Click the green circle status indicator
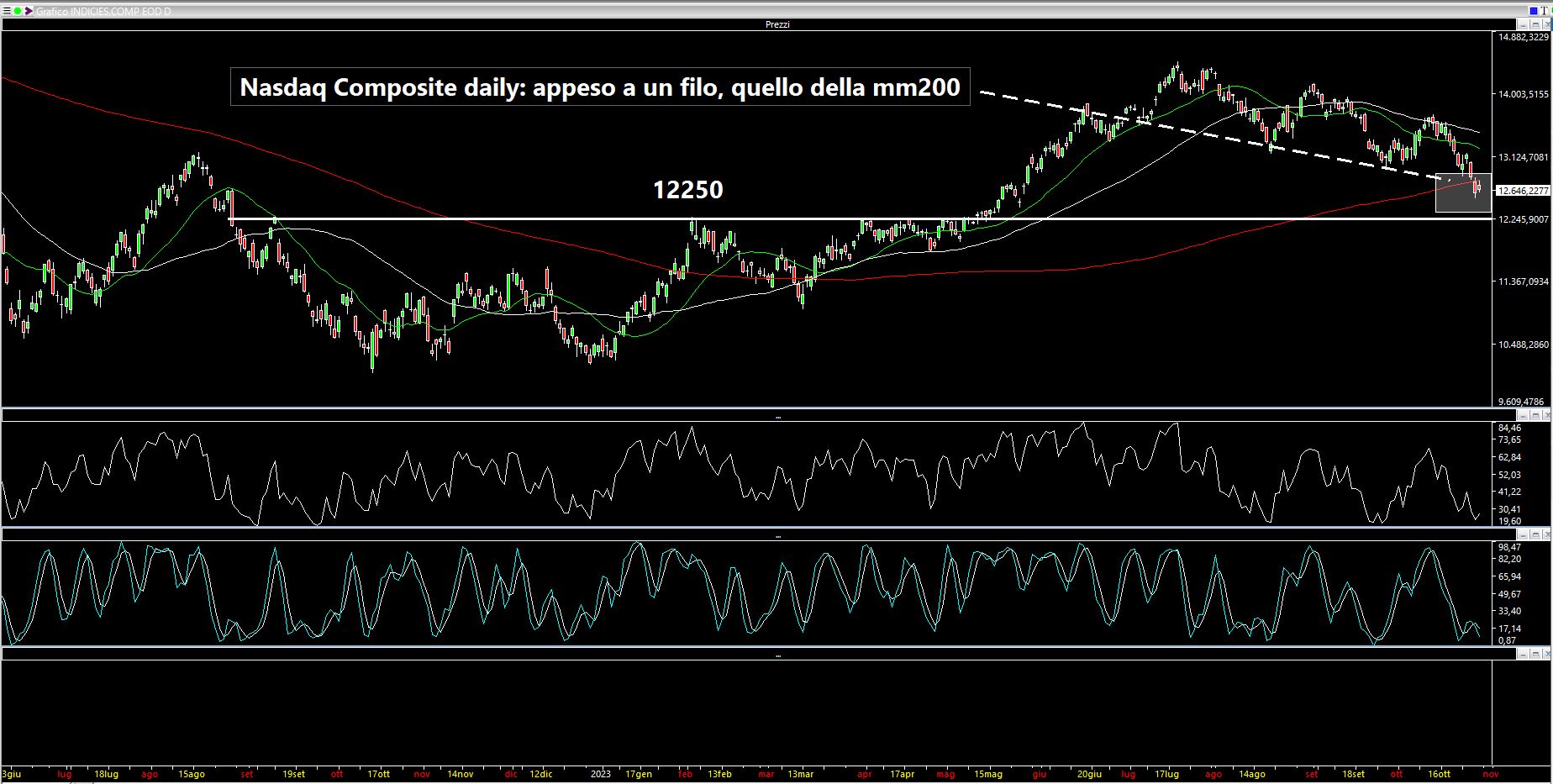Viewport: 1553px width, 784px height. (18, 11)
